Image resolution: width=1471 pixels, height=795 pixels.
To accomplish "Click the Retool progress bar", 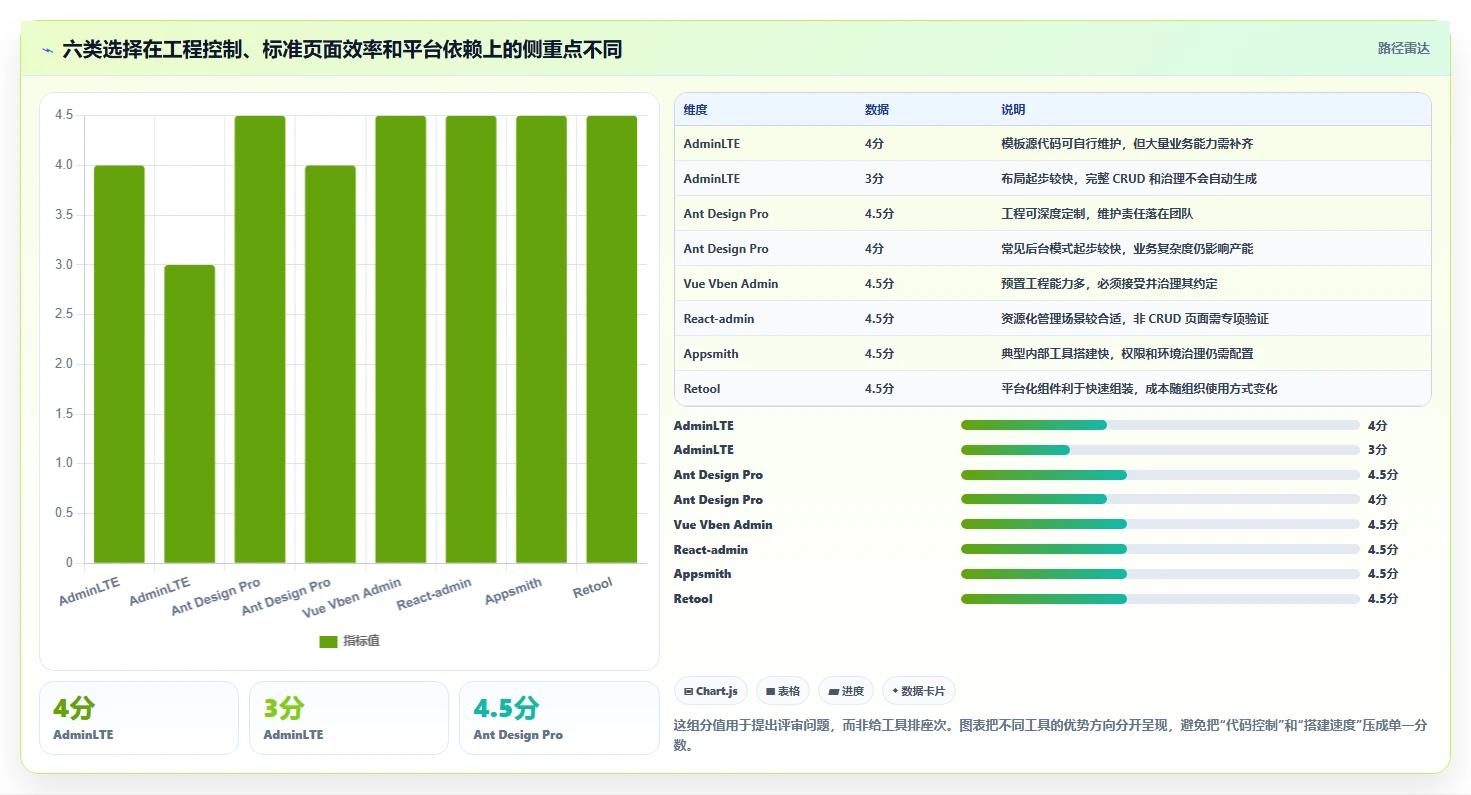I will coord(1160,599).
